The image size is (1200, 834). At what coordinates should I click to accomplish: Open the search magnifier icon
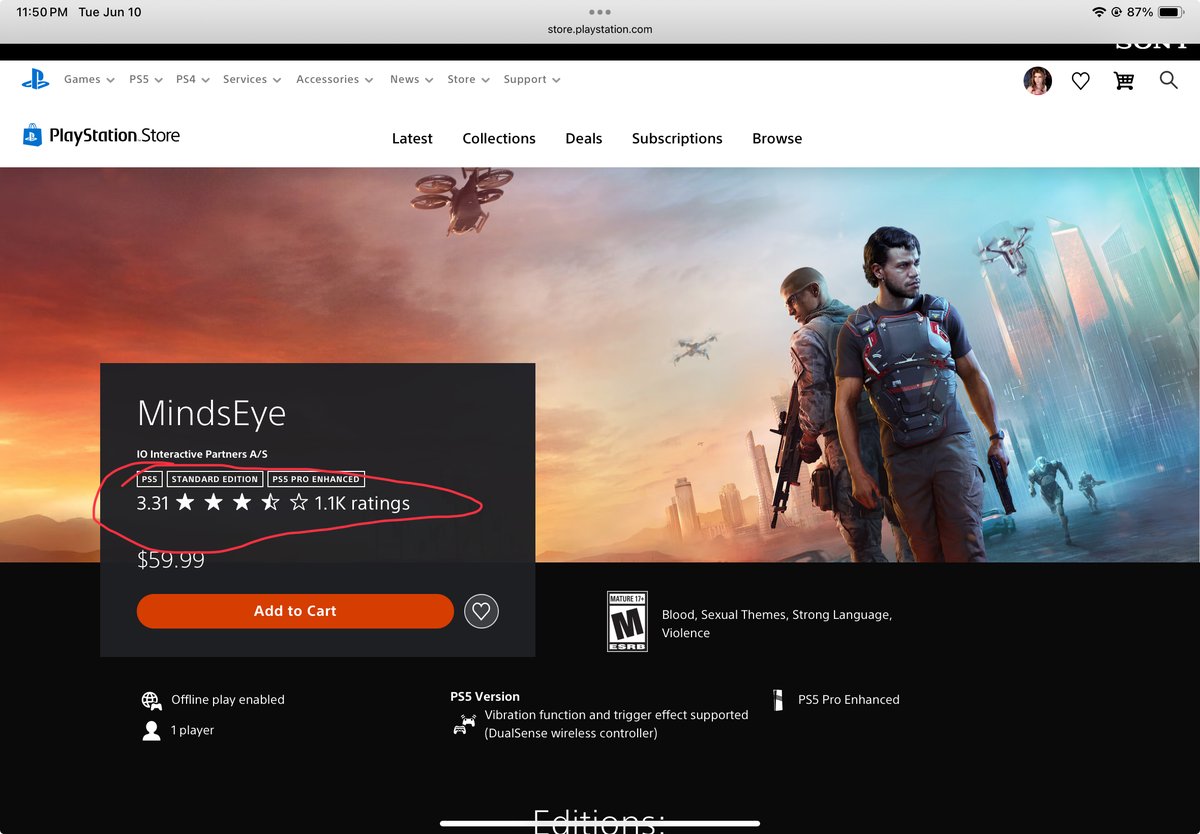(x=1168, y=80)
